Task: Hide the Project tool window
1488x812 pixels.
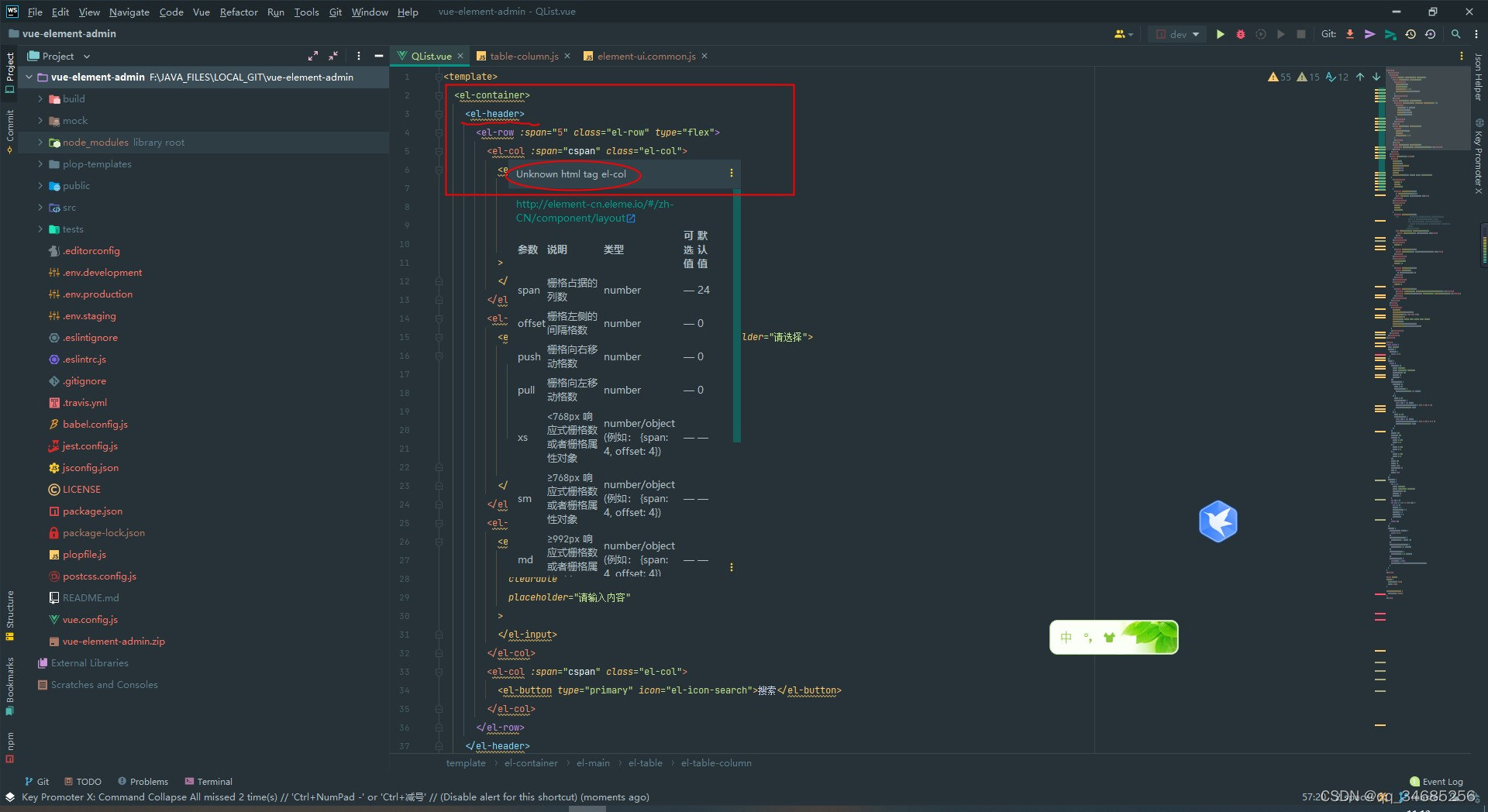Action: [378, 56]
